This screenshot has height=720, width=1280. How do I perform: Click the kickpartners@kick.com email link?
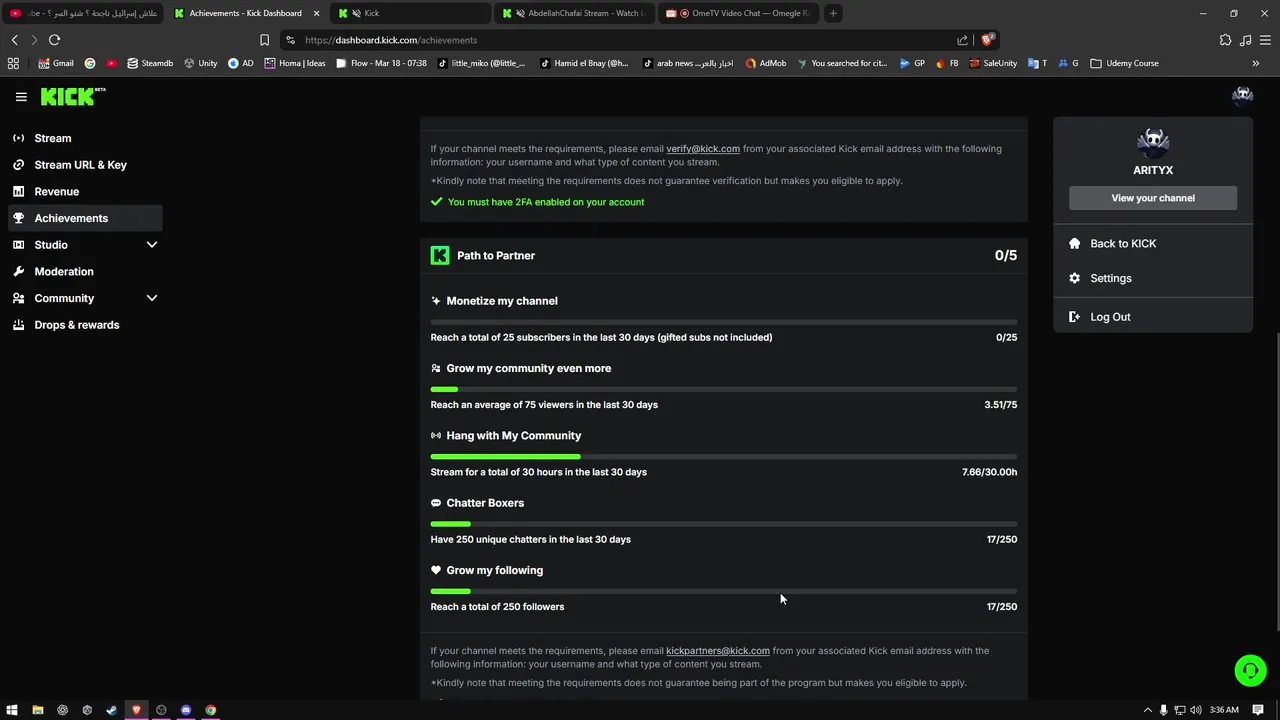point(718,651)
